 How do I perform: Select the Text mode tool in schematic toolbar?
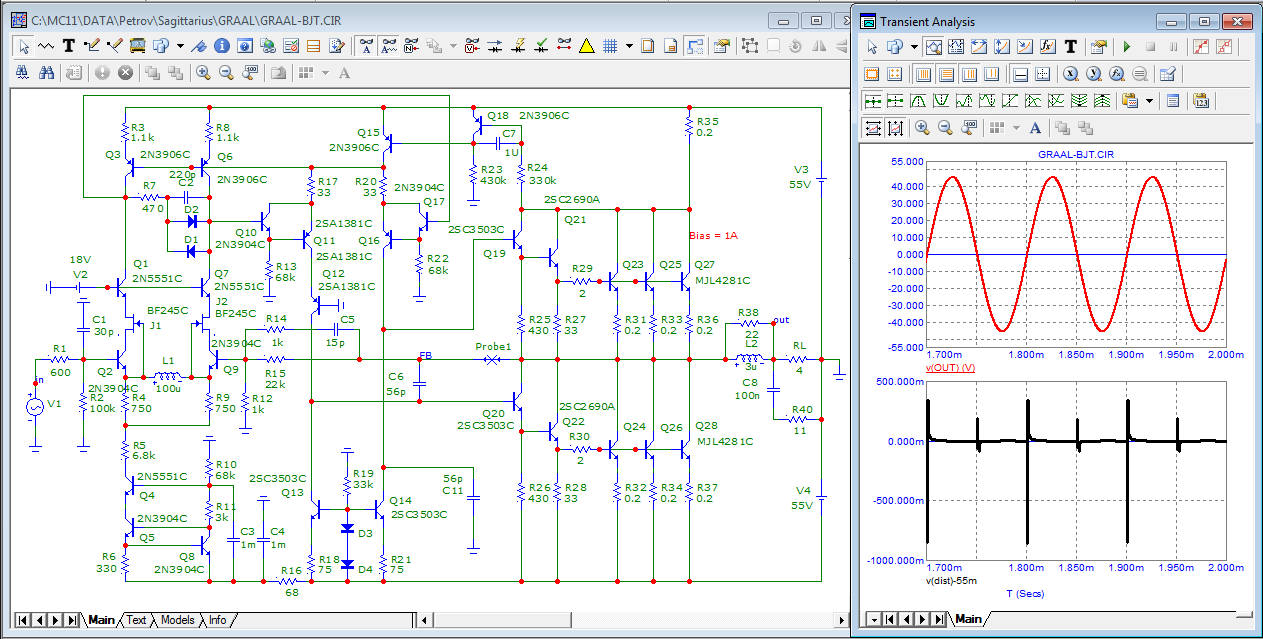click(69, 46)
